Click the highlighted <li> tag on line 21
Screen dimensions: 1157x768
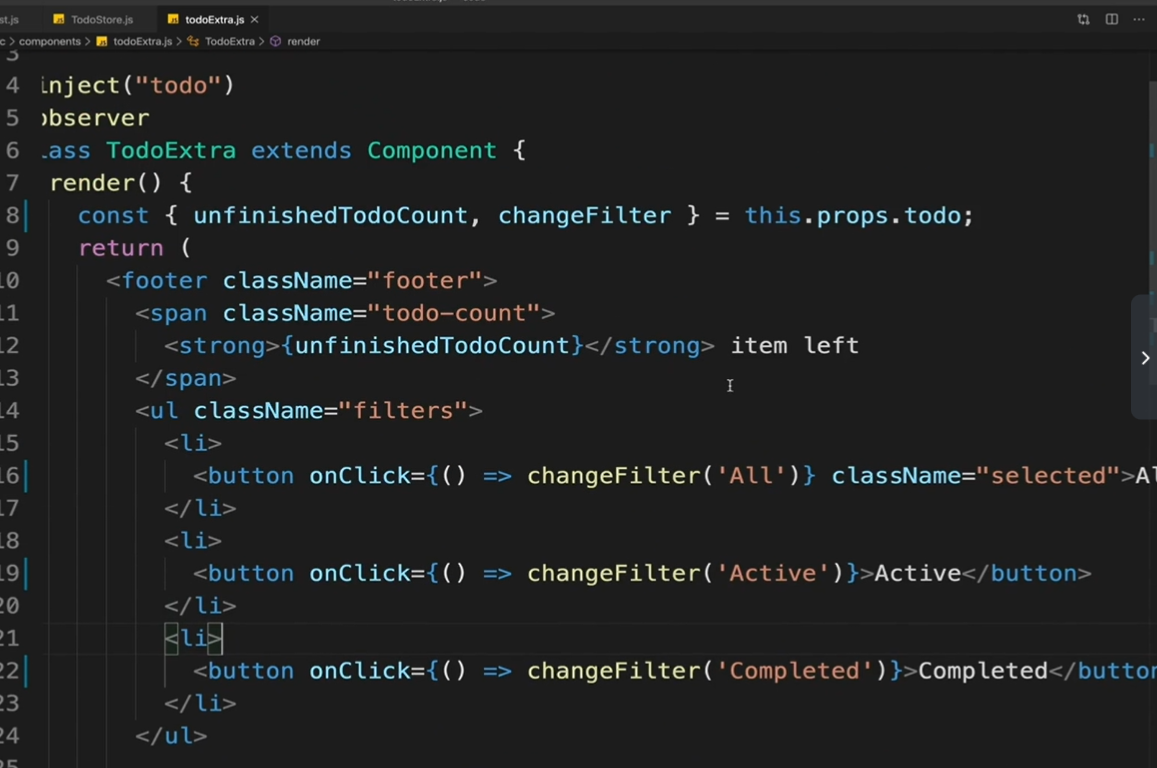193,638
